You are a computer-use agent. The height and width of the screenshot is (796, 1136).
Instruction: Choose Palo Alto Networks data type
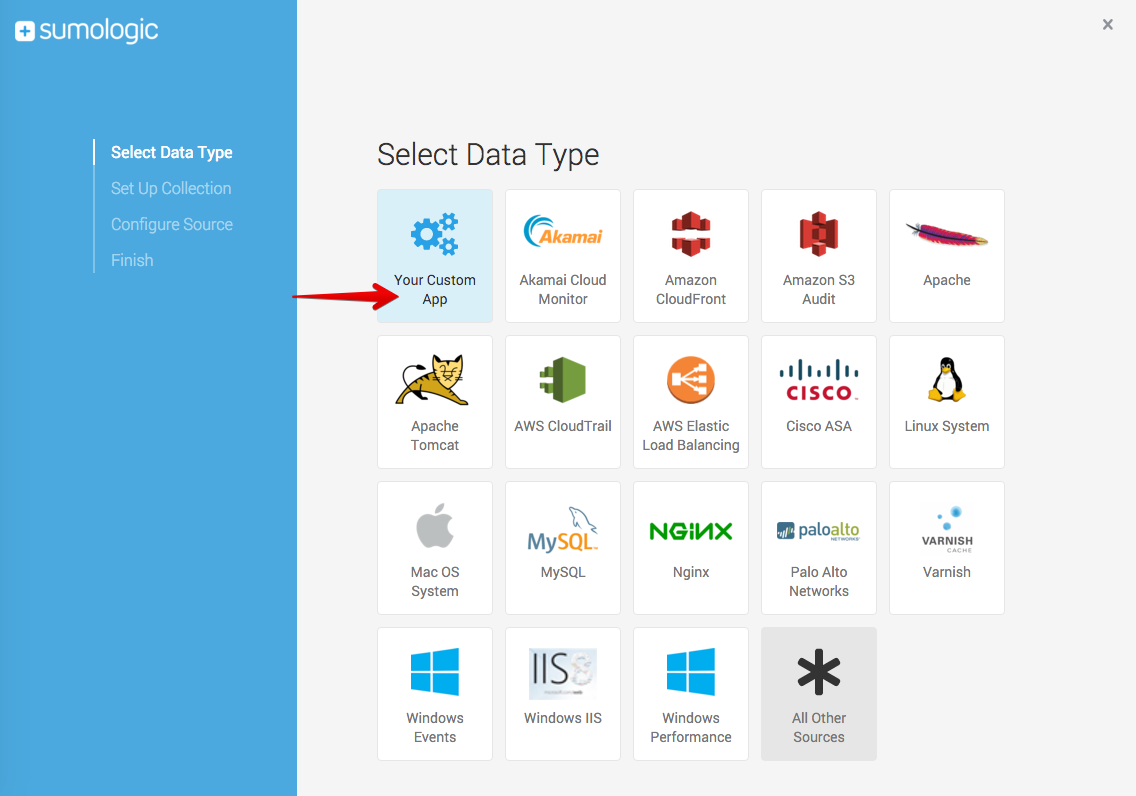(x=819, y=548)
